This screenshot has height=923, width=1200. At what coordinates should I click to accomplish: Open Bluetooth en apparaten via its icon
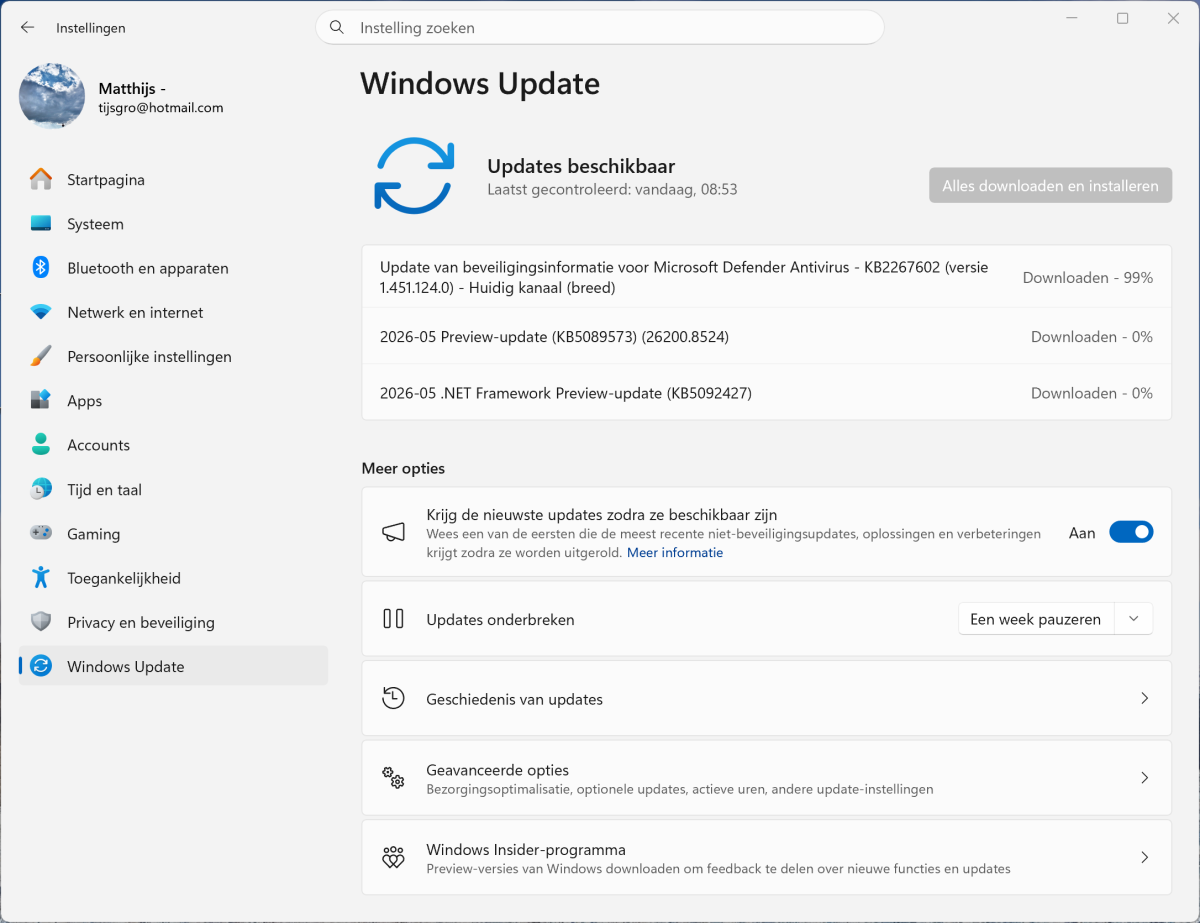click(x=41, y=268)
